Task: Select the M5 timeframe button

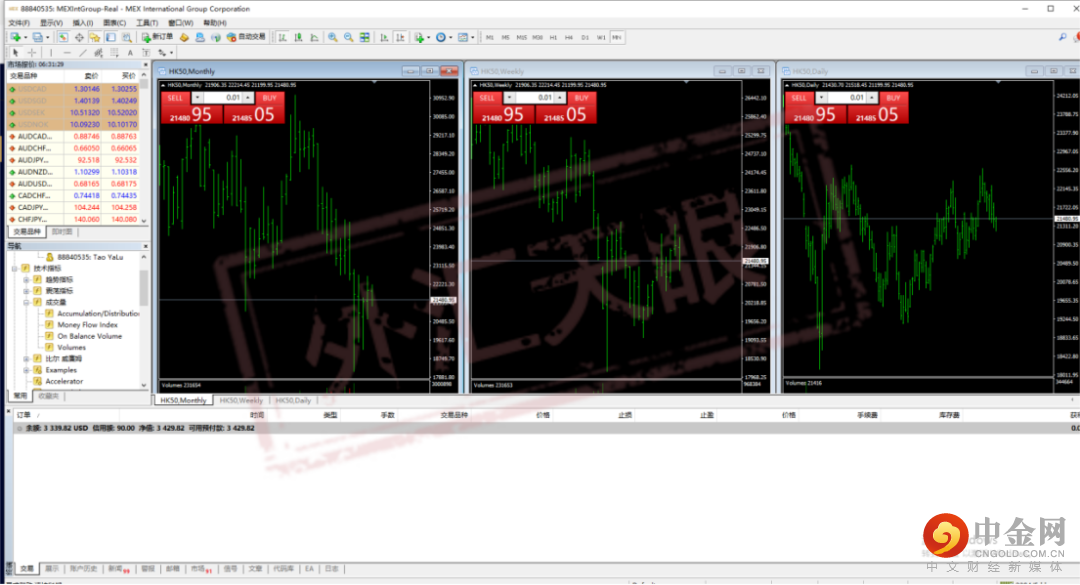Action: tap(506, 37)
